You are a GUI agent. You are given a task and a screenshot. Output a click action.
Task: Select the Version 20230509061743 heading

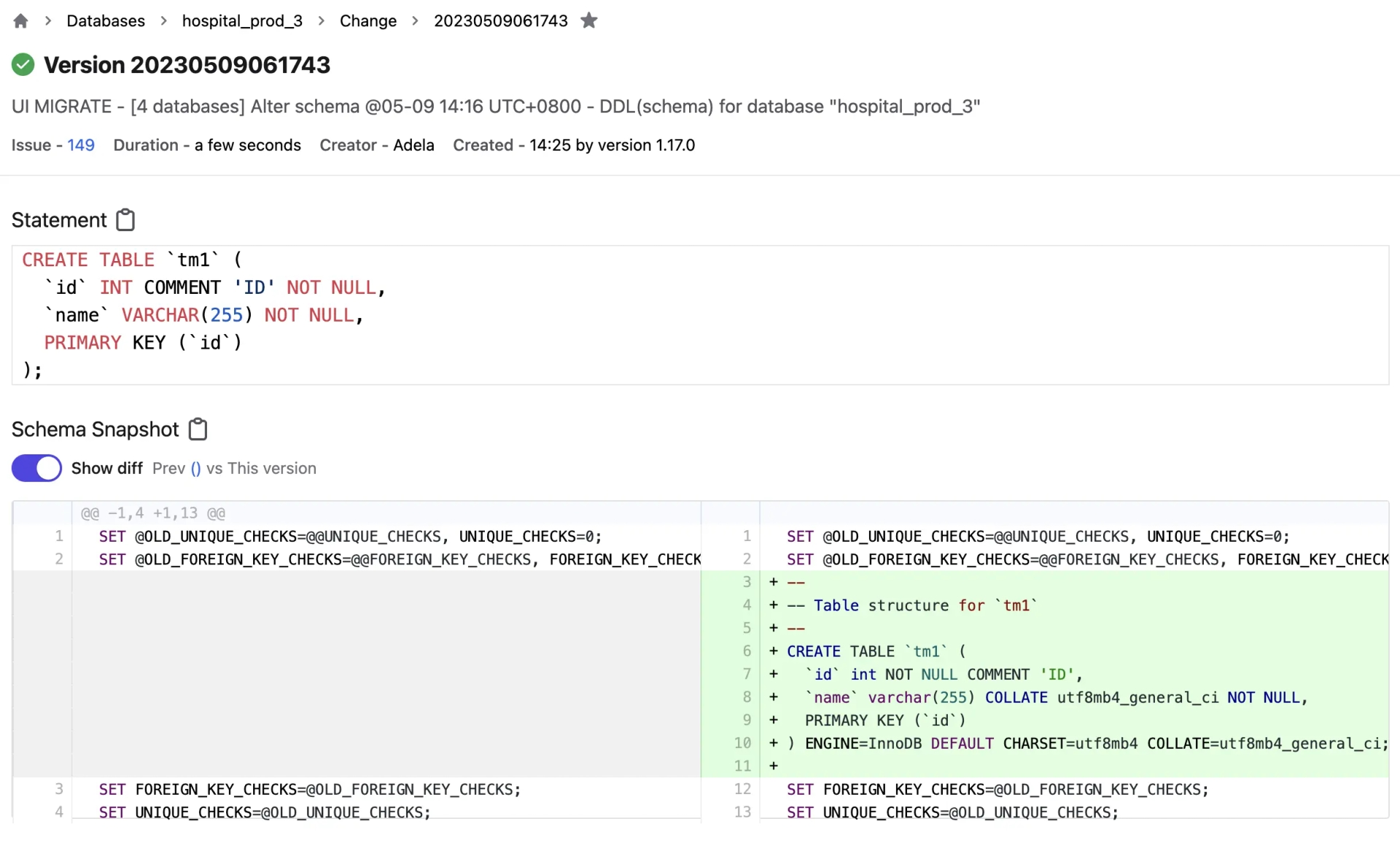click(187, 65)
